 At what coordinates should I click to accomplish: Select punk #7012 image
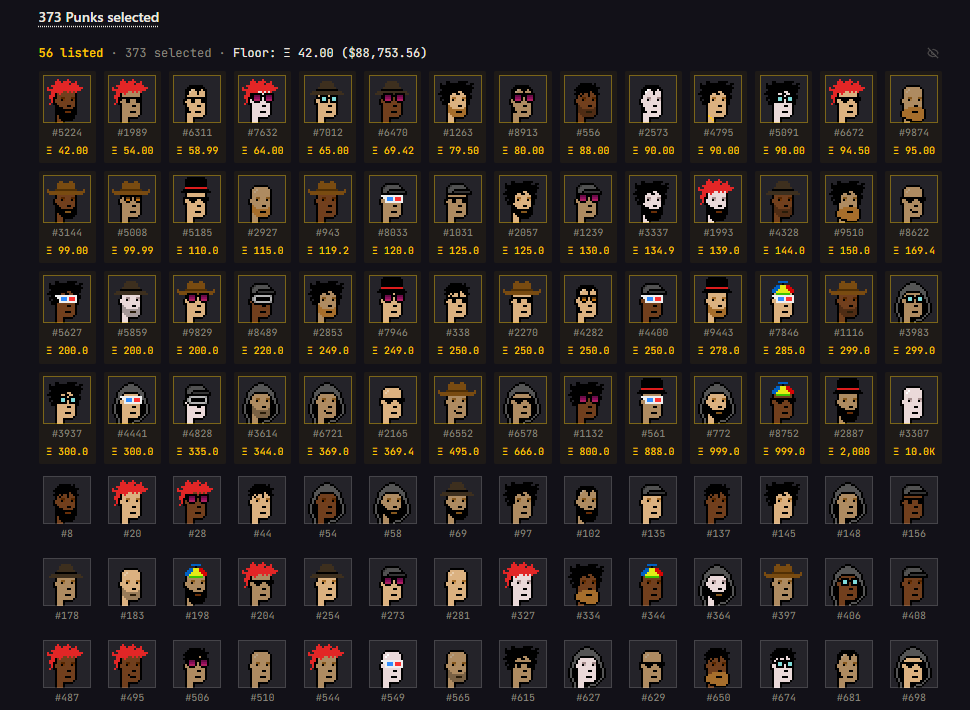[327, 99]
